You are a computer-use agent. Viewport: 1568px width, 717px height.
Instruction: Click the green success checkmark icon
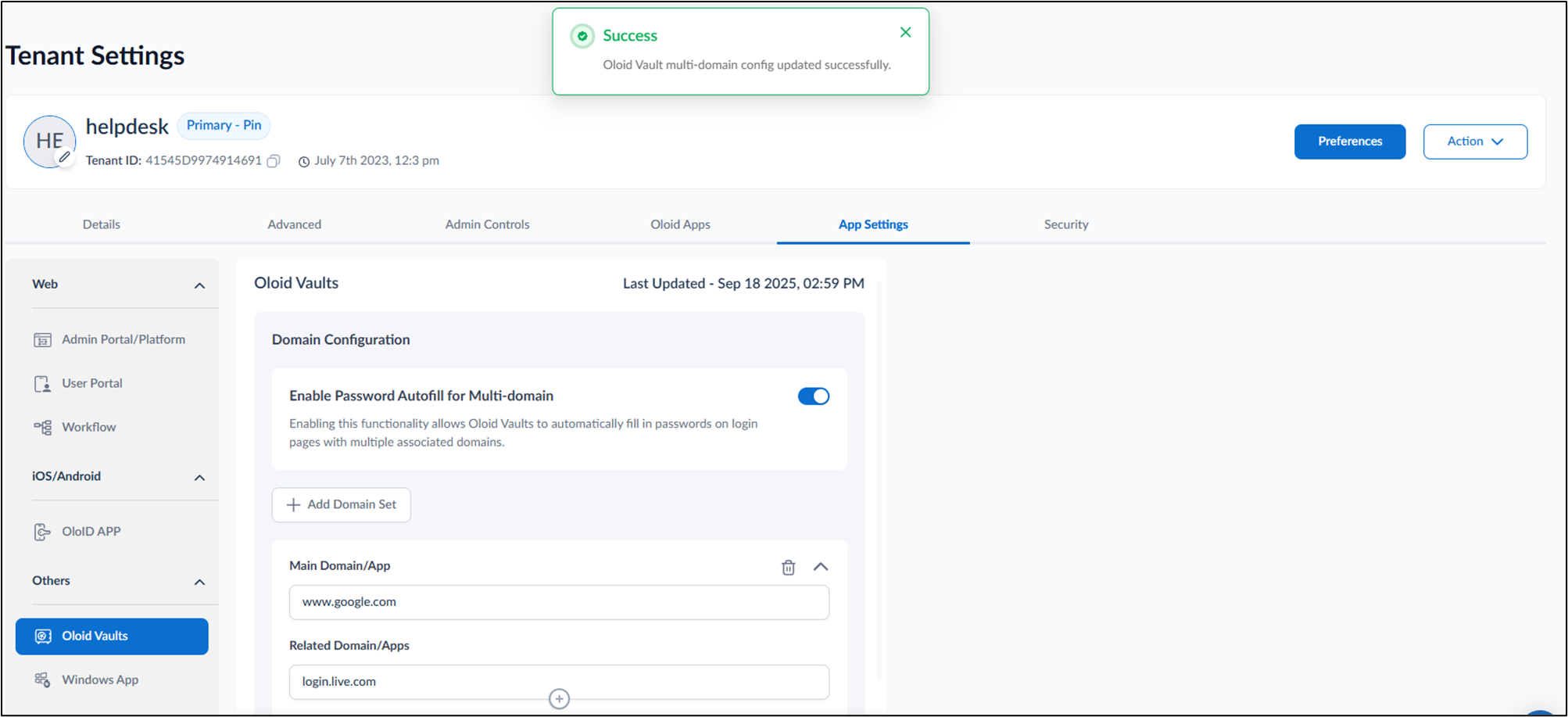(582, 36)
